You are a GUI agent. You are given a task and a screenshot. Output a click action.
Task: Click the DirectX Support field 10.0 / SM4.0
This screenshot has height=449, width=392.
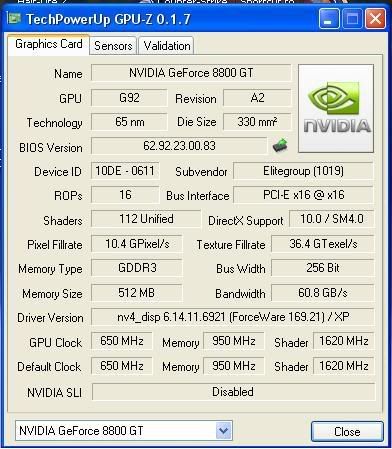pyautogui.click(x=332, y=219)
